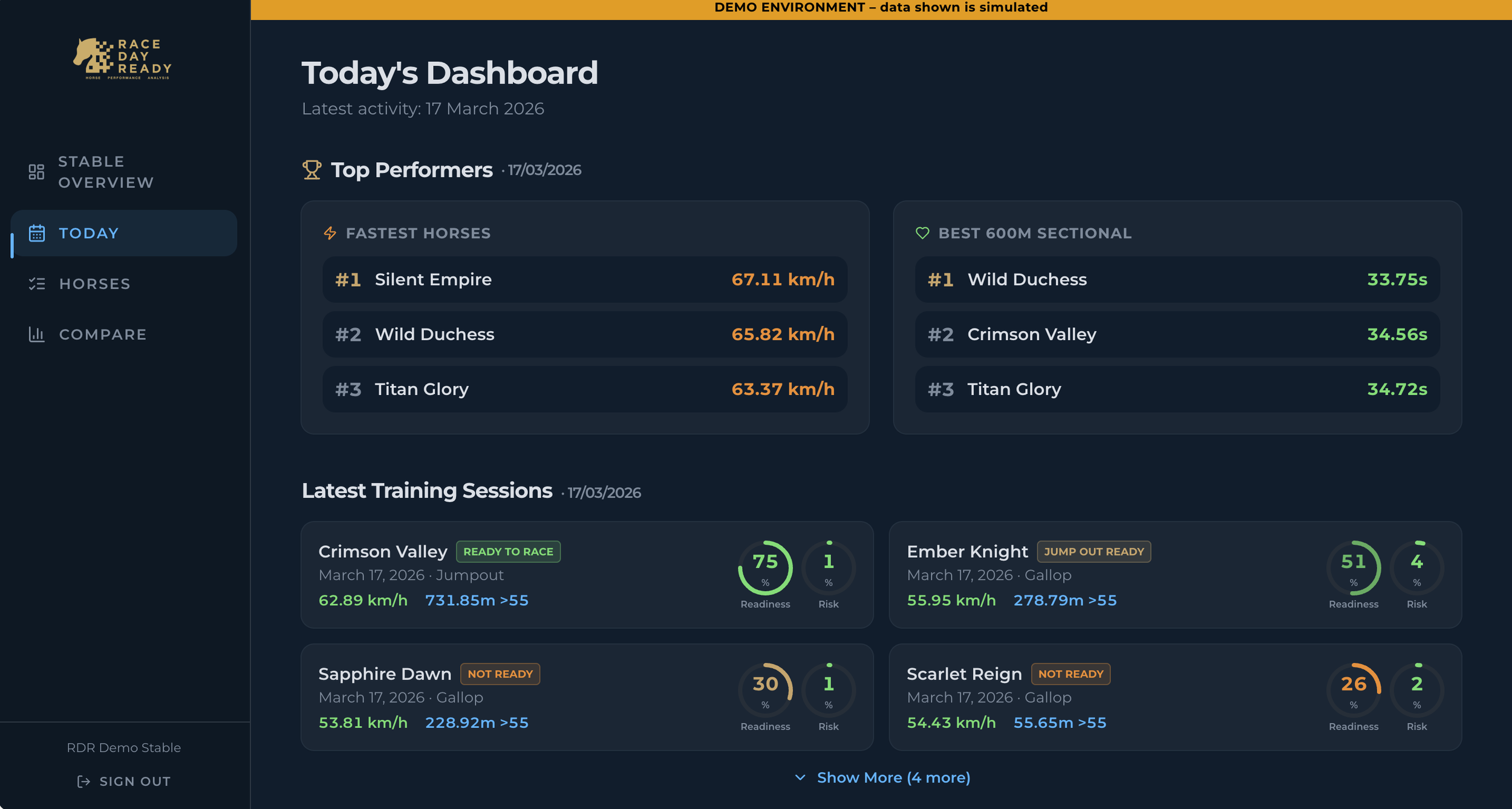Click the Best 600m Sectional heart icon
The height and width of the screenshot is (809, 1512).
tap(922, 233)
